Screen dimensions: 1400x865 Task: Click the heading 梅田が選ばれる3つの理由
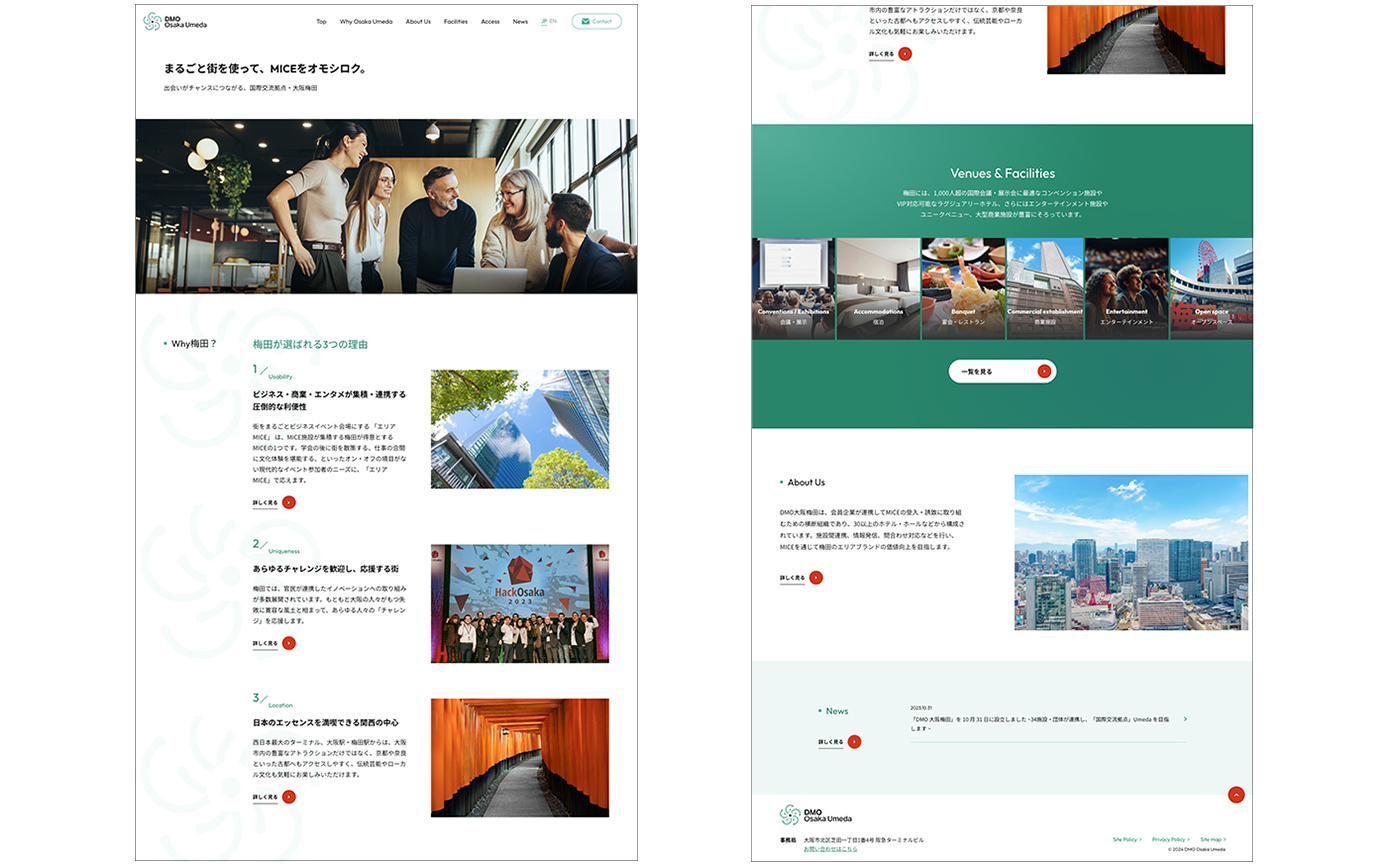point(310,344)
